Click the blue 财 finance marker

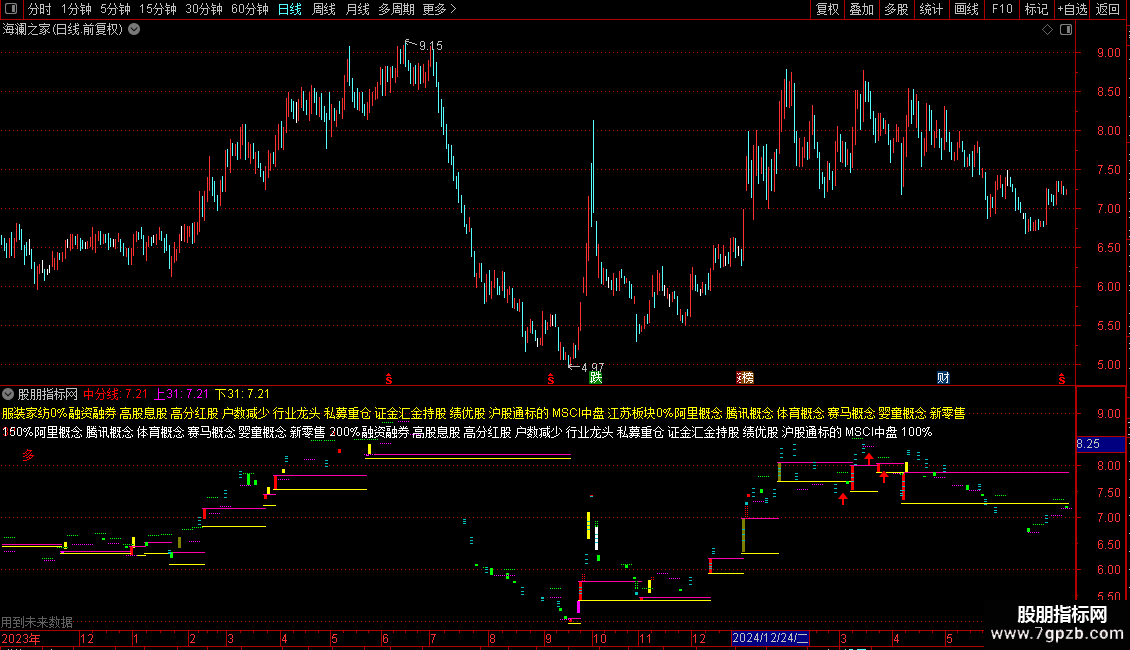click(x=943, y=378)
